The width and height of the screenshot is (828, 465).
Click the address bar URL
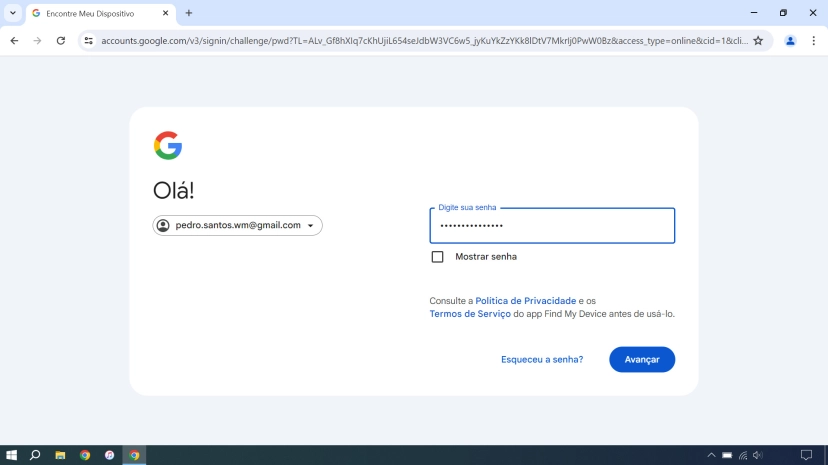tap(424, 41)
